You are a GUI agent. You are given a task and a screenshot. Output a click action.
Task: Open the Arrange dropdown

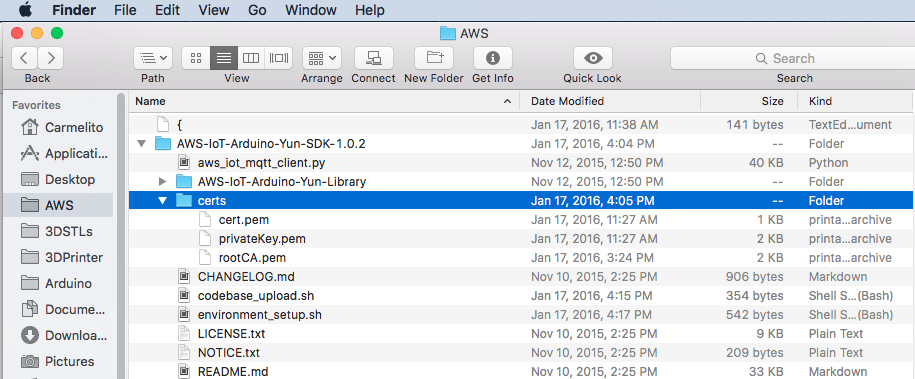[322, 58]
